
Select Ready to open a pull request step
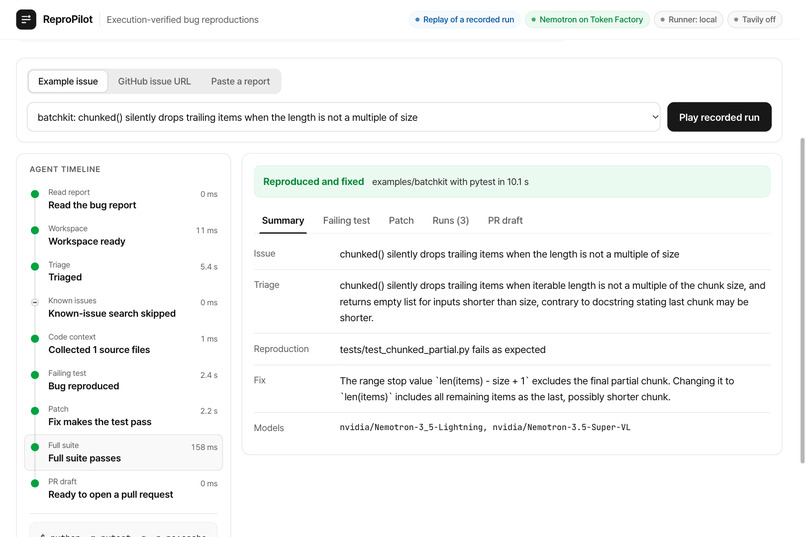click(123, 489)
